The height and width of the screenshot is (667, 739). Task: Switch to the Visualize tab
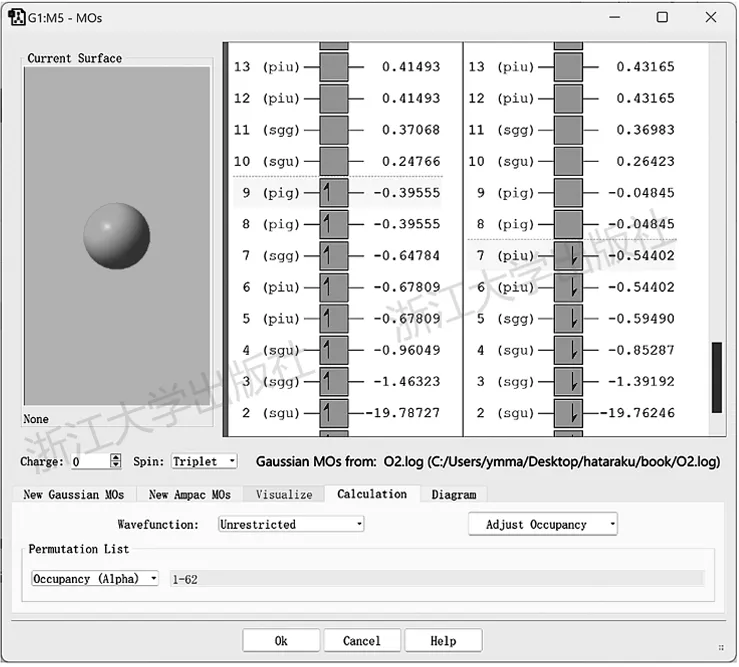click(x=284, y=494)
